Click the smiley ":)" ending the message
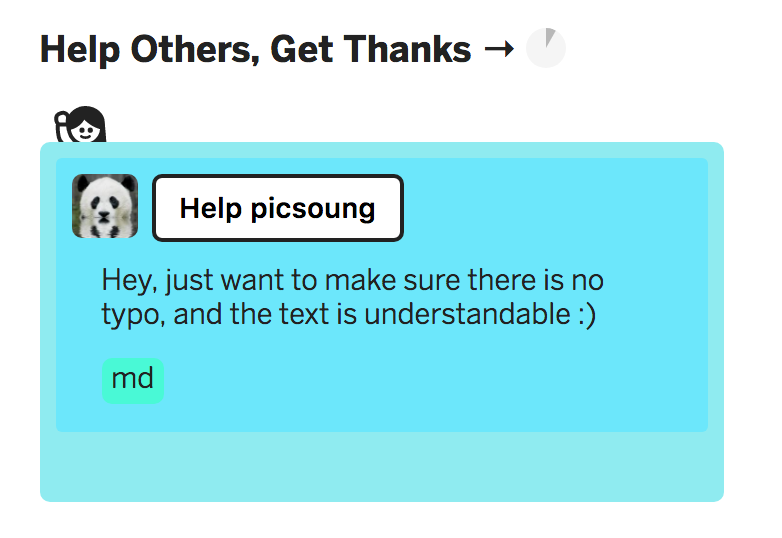Screen dimensions: 782x538 tap(586, 315)
